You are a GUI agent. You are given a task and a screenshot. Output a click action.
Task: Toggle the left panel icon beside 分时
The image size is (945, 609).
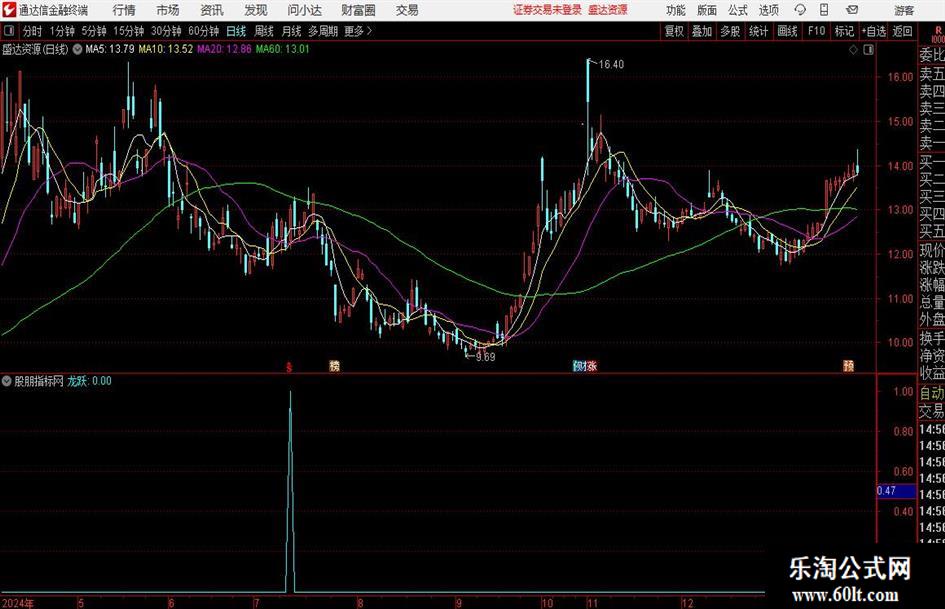[9, 31]
